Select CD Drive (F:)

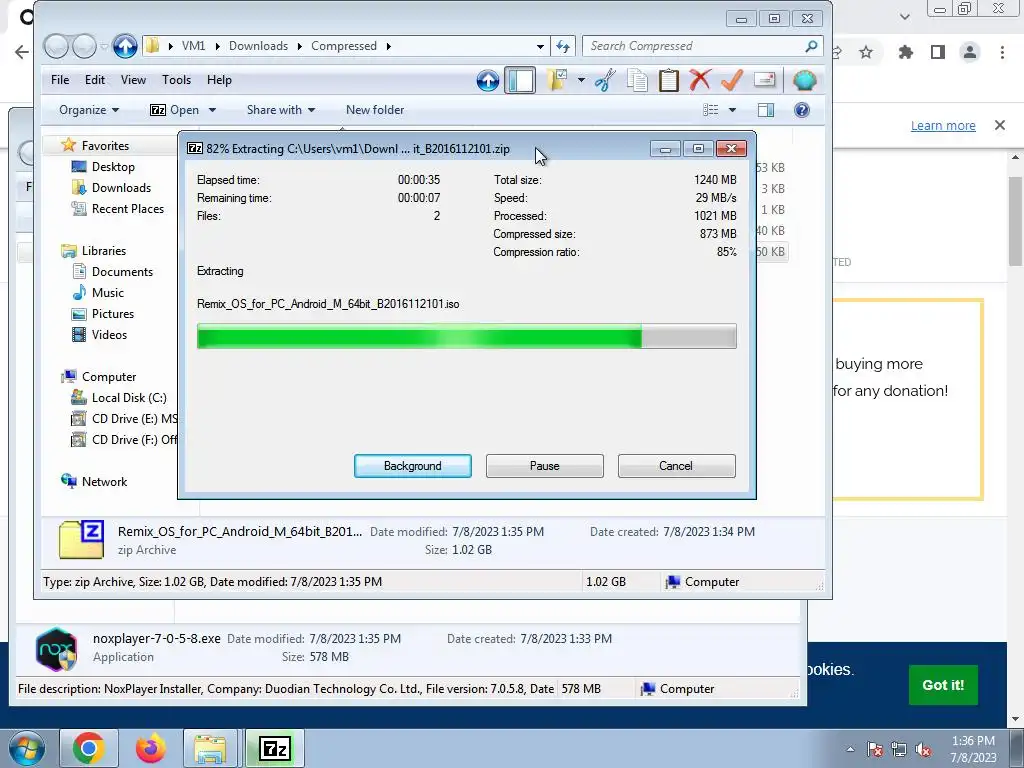point(124,440)
